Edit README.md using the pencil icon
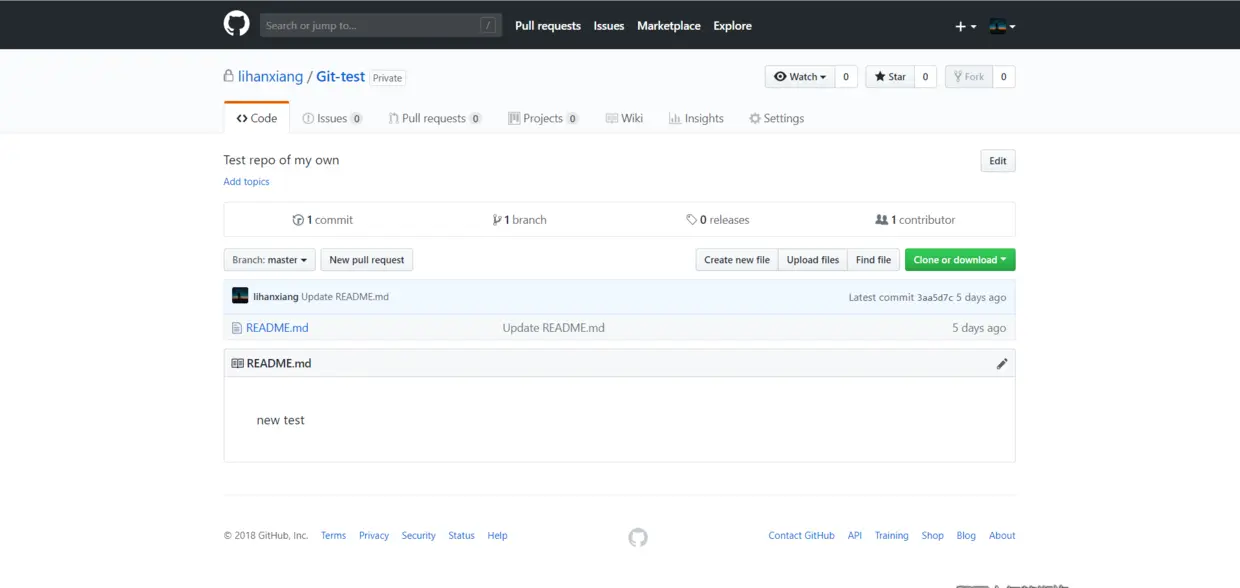The height and width of the screenshot is (588, 1240). tap(1002, 363)
